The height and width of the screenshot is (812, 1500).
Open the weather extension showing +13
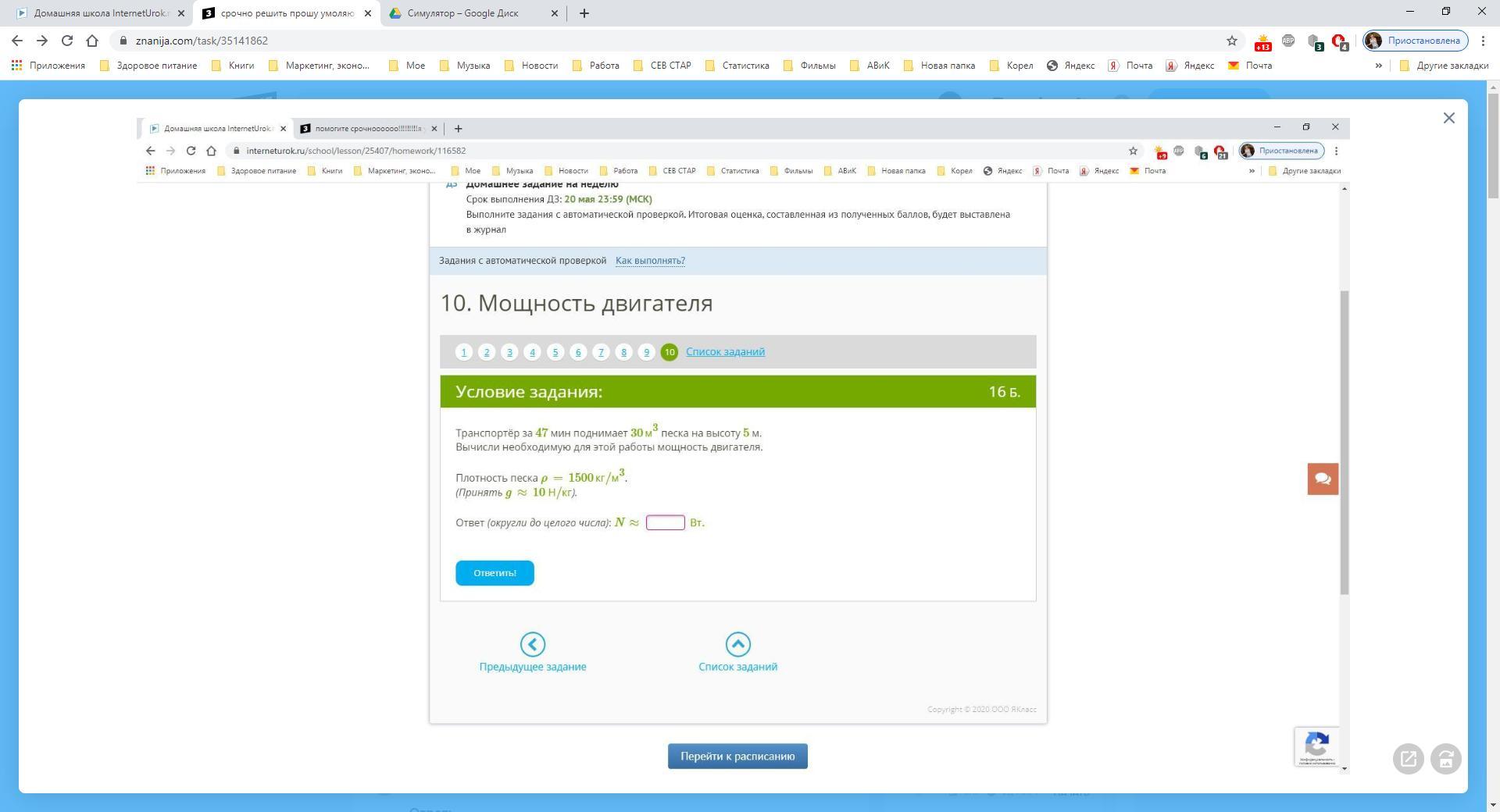(x=1262, y=41)
